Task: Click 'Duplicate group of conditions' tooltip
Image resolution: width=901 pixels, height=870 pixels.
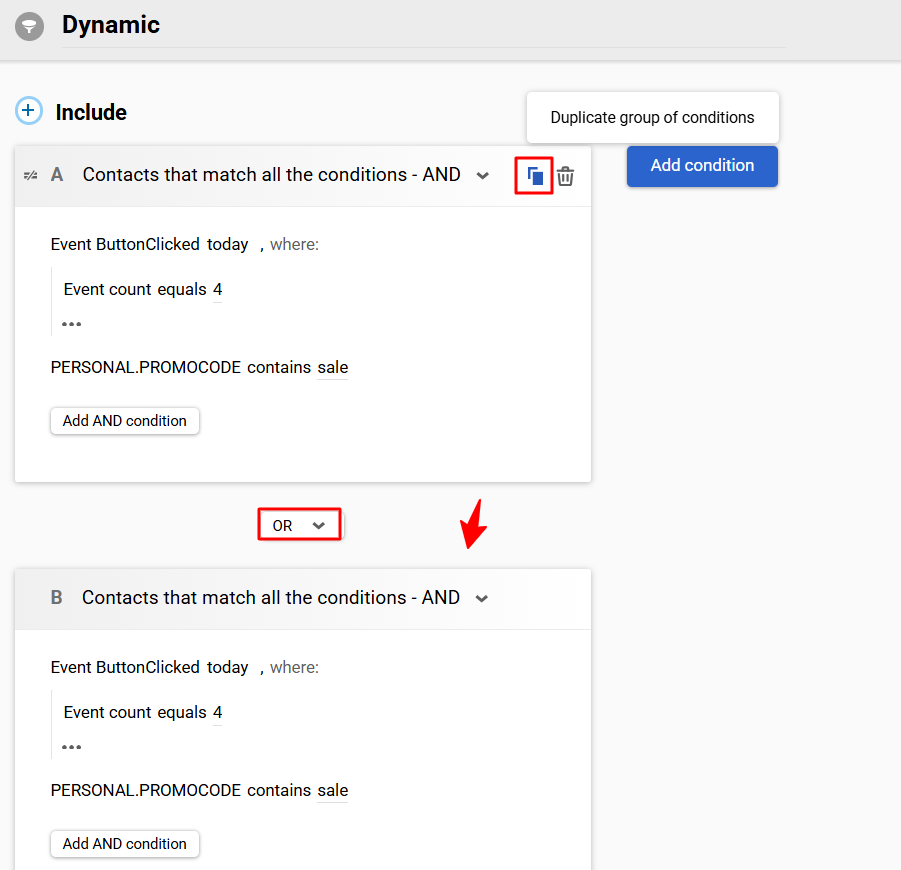Action: point(653,117)
